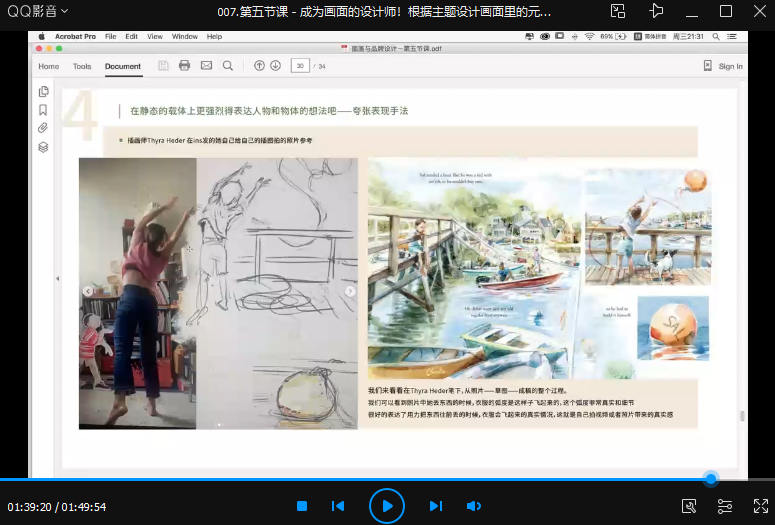The image size is (775, 525).
Task: Toggle fullscreen mode
Action: point(761,506)
